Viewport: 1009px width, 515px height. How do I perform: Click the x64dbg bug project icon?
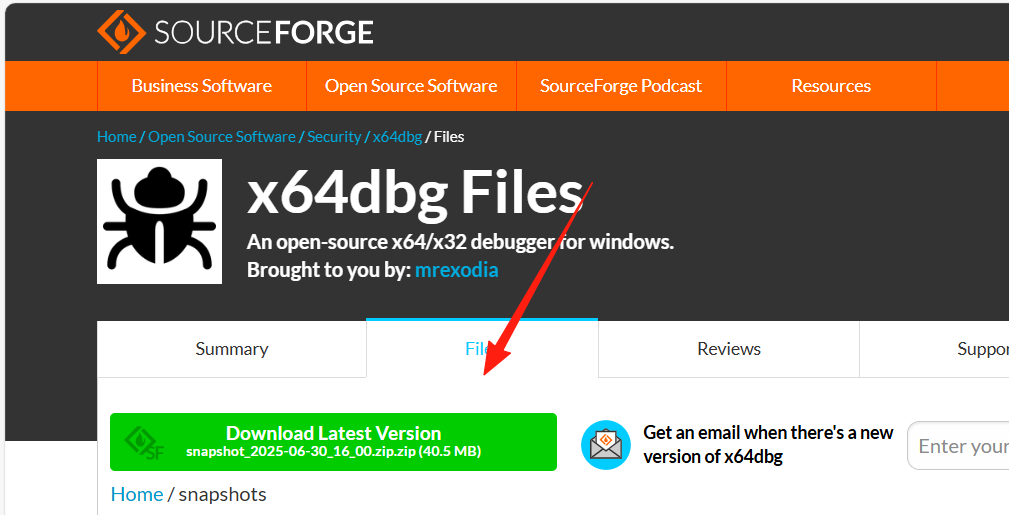click(159, 221)
